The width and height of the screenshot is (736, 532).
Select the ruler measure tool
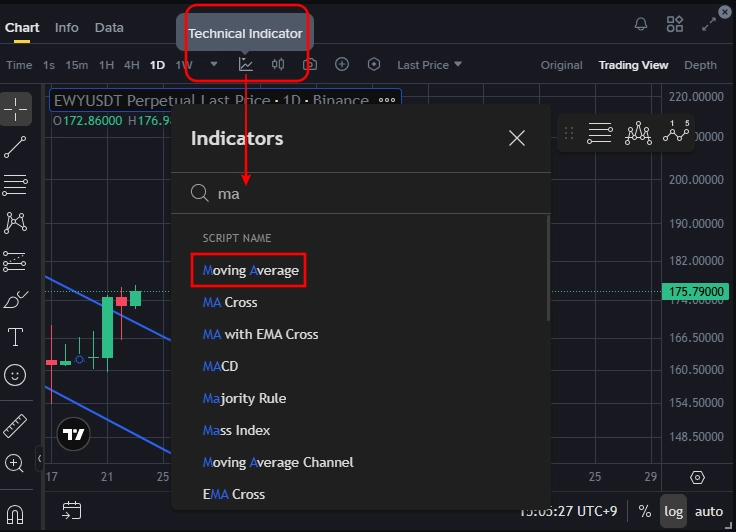coord(15,426)
